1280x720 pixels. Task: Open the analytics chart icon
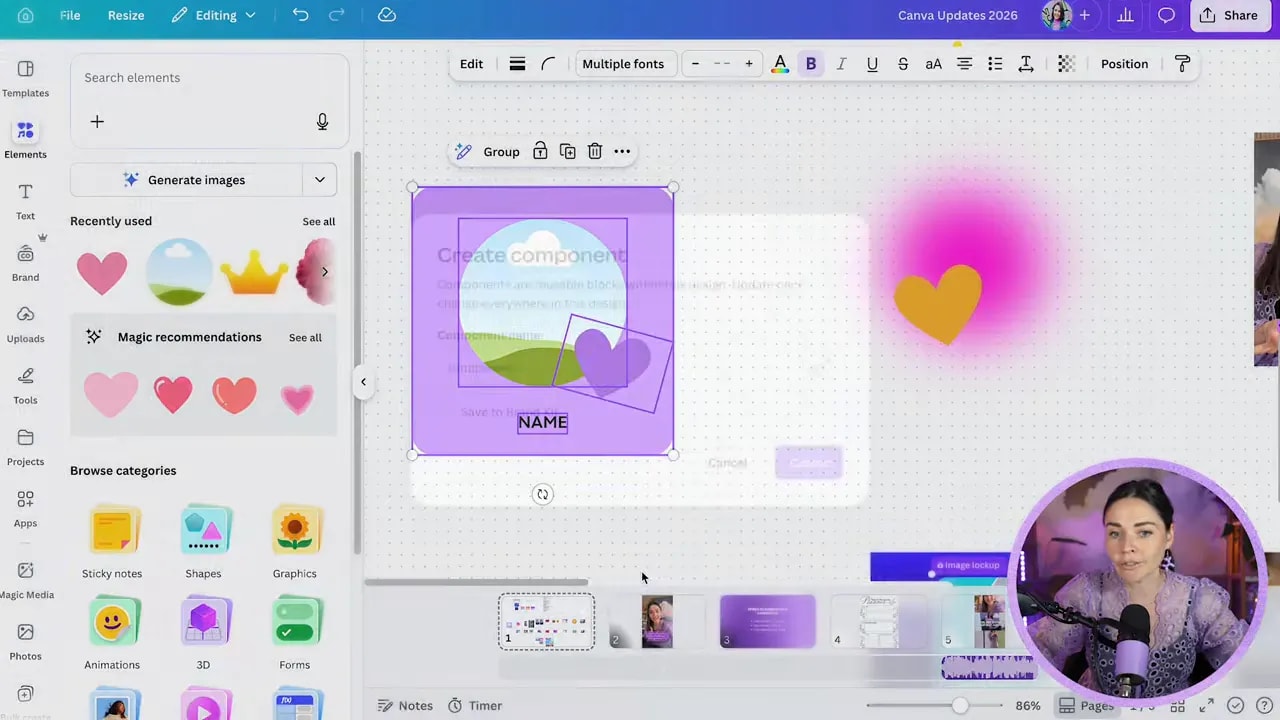[x=1125, y=15]
